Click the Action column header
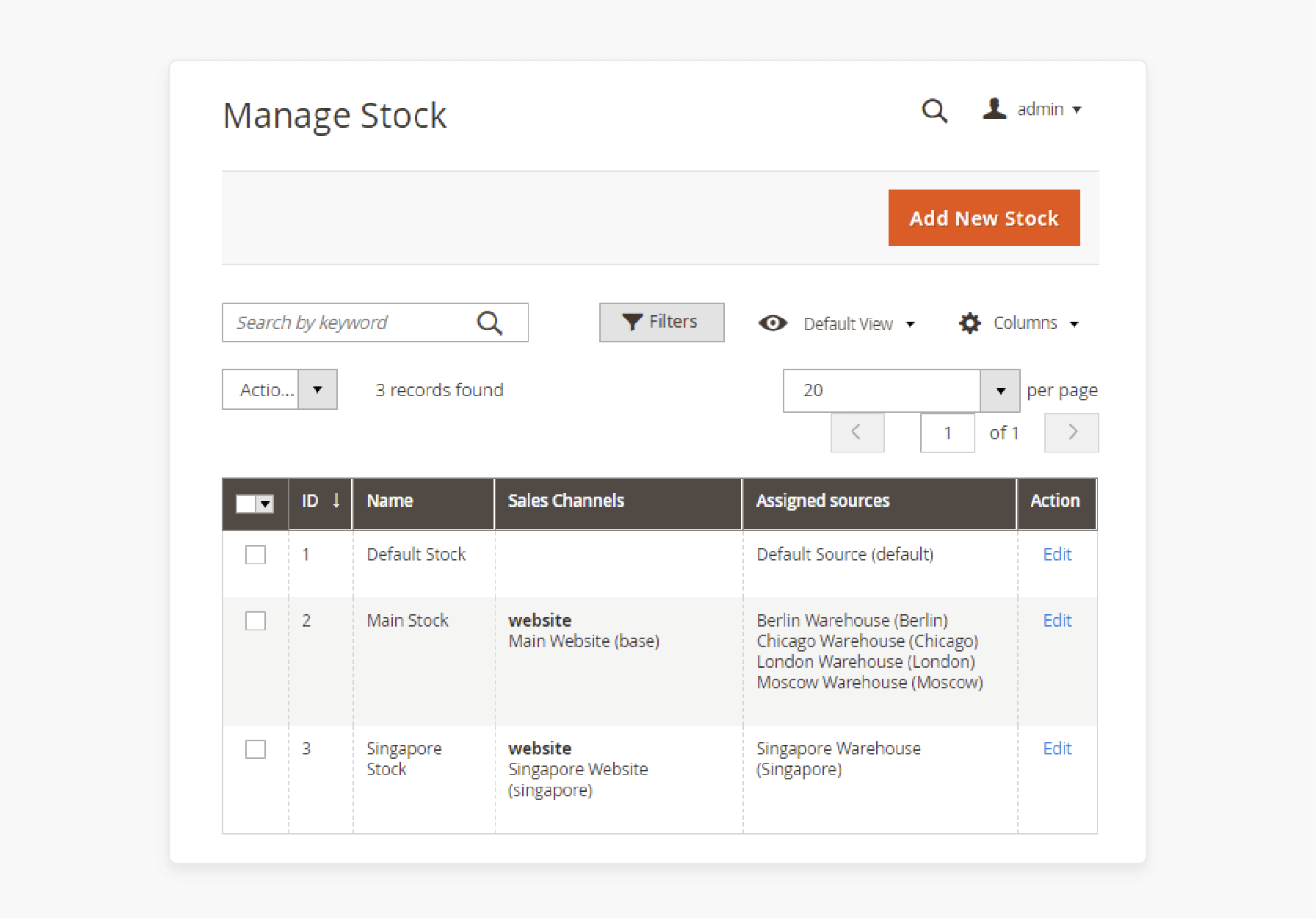This screenshot has height=919, width=1316. tap(1057, 504)
